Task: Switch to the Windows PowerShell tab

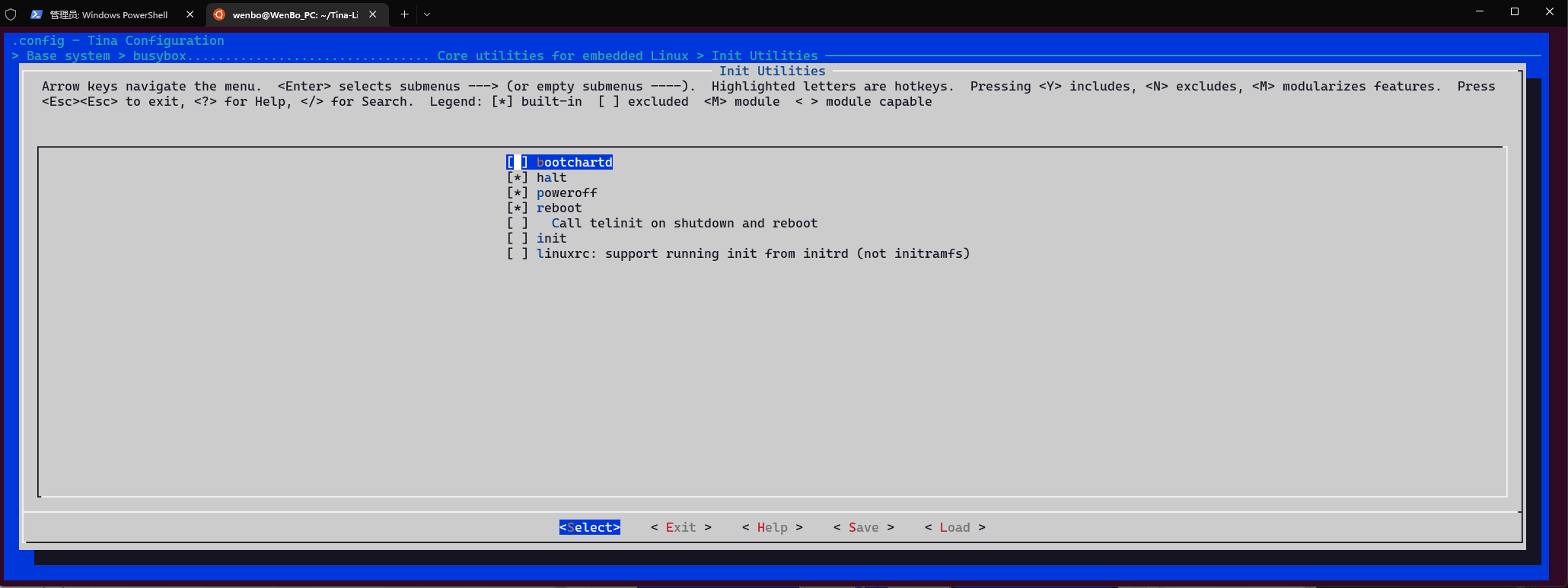Action: (108, 14)
